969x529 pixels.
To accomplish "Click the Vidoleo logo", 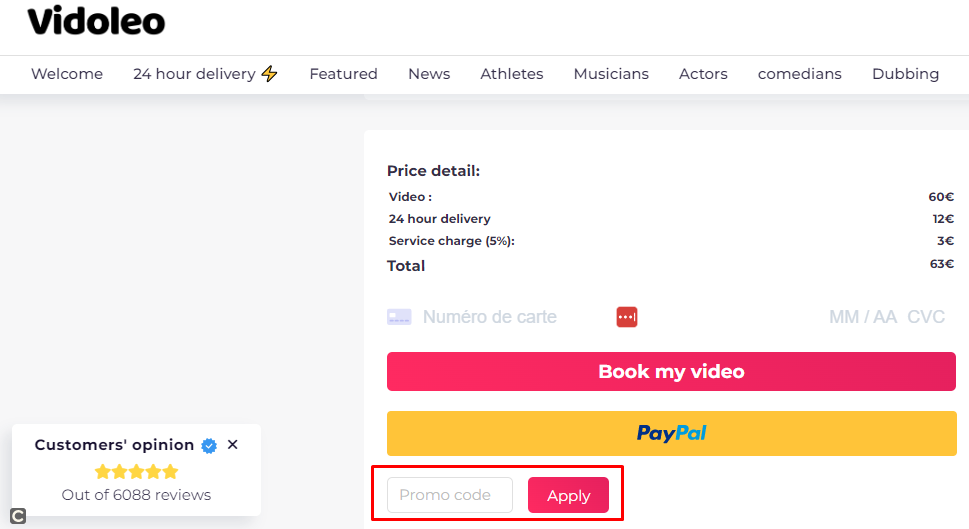I will (x=96, y=20).
